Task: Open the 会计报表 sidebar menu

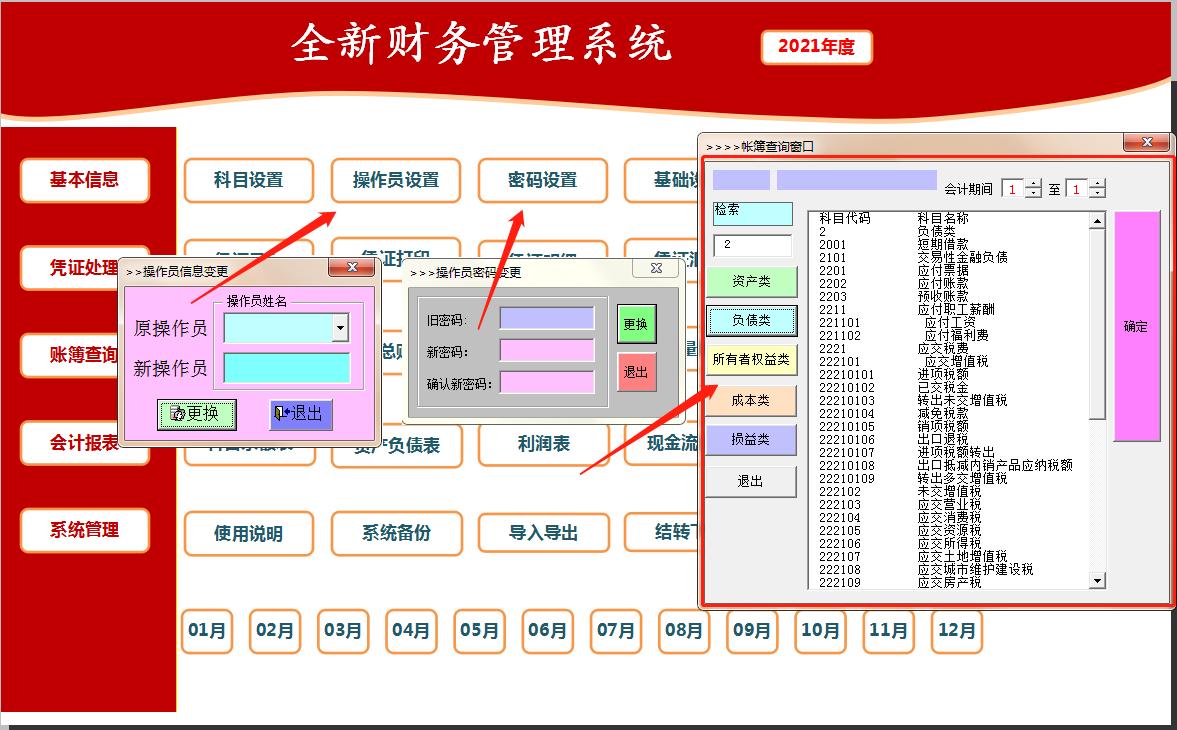Action: tap(84, 443)
